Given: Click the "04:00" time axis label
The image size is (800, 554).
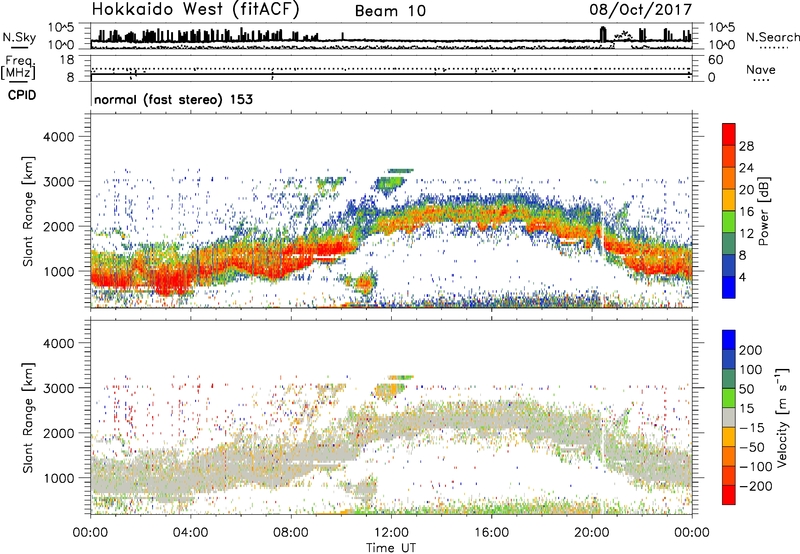Looking at the screenshot, I should coord(191,533).
